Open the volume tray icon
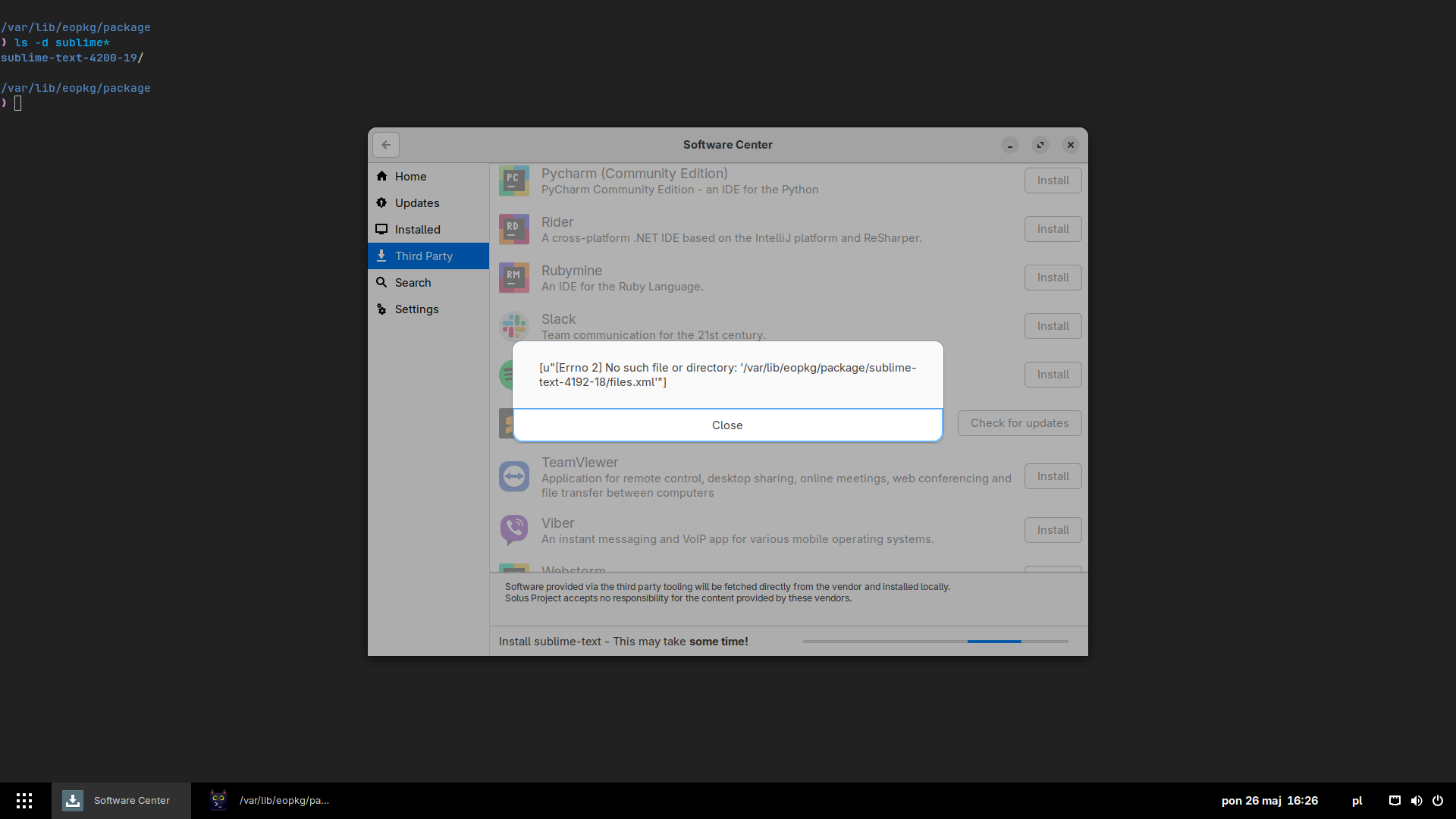1456x819 pixels. pos(1417,801)
